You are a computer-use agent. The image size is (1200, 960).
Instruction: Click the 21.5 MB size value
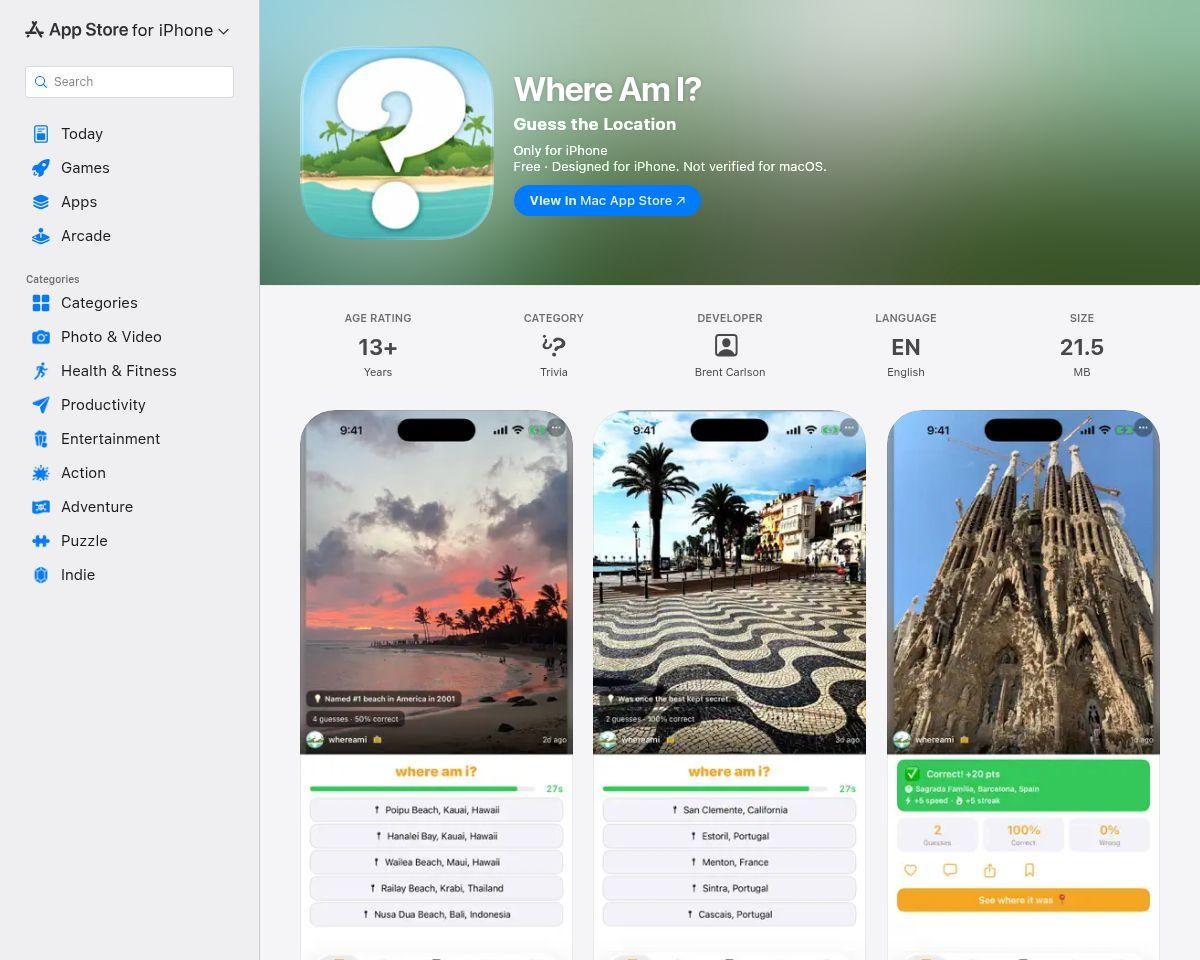[x=1082, y=347]
